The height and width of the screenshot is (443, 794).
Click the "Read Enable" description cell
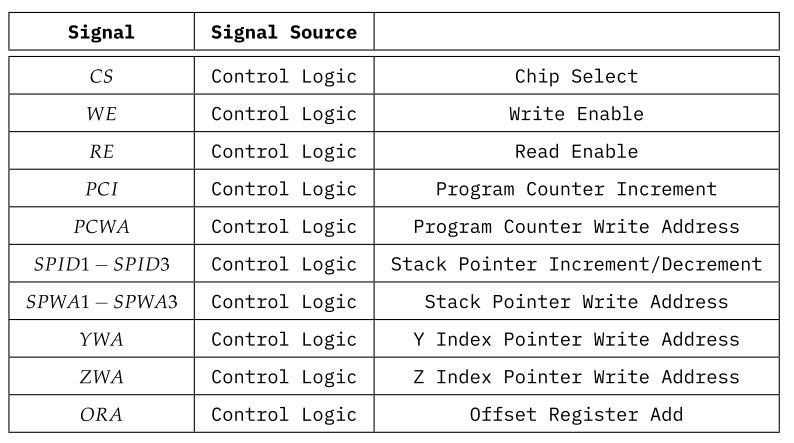pos(576,152)
